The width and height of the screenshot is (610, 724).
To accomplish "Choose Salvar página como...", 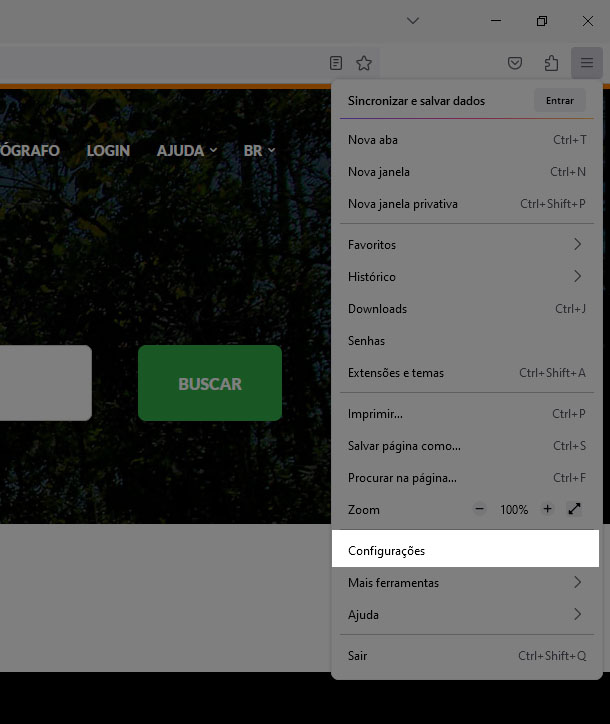I will (x=467, y=446).
